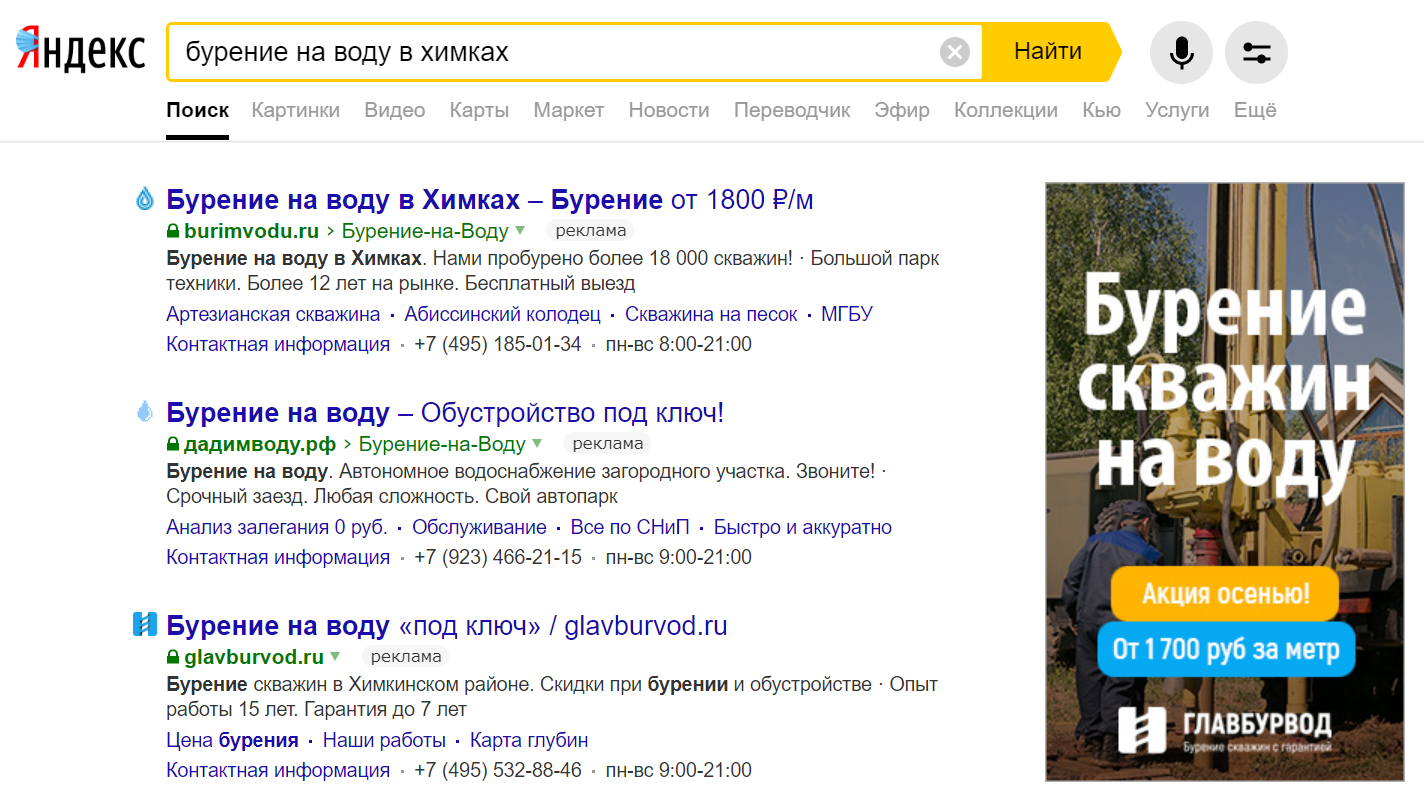Open Бурение-на-Воду path after дадимводу.рф
Screen dimensions: 1424x803
[442, 444]
